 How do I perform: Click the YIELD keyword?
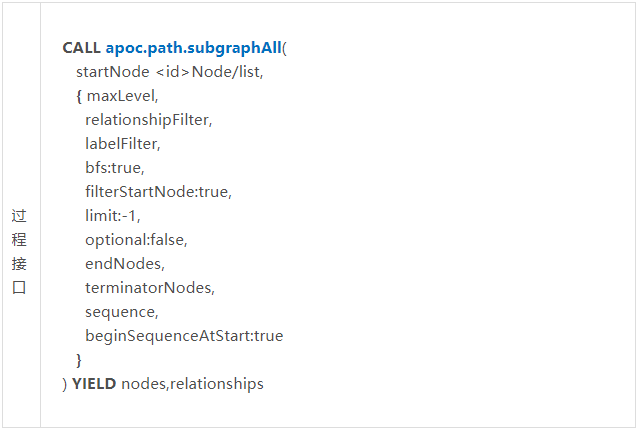[94, 384]
